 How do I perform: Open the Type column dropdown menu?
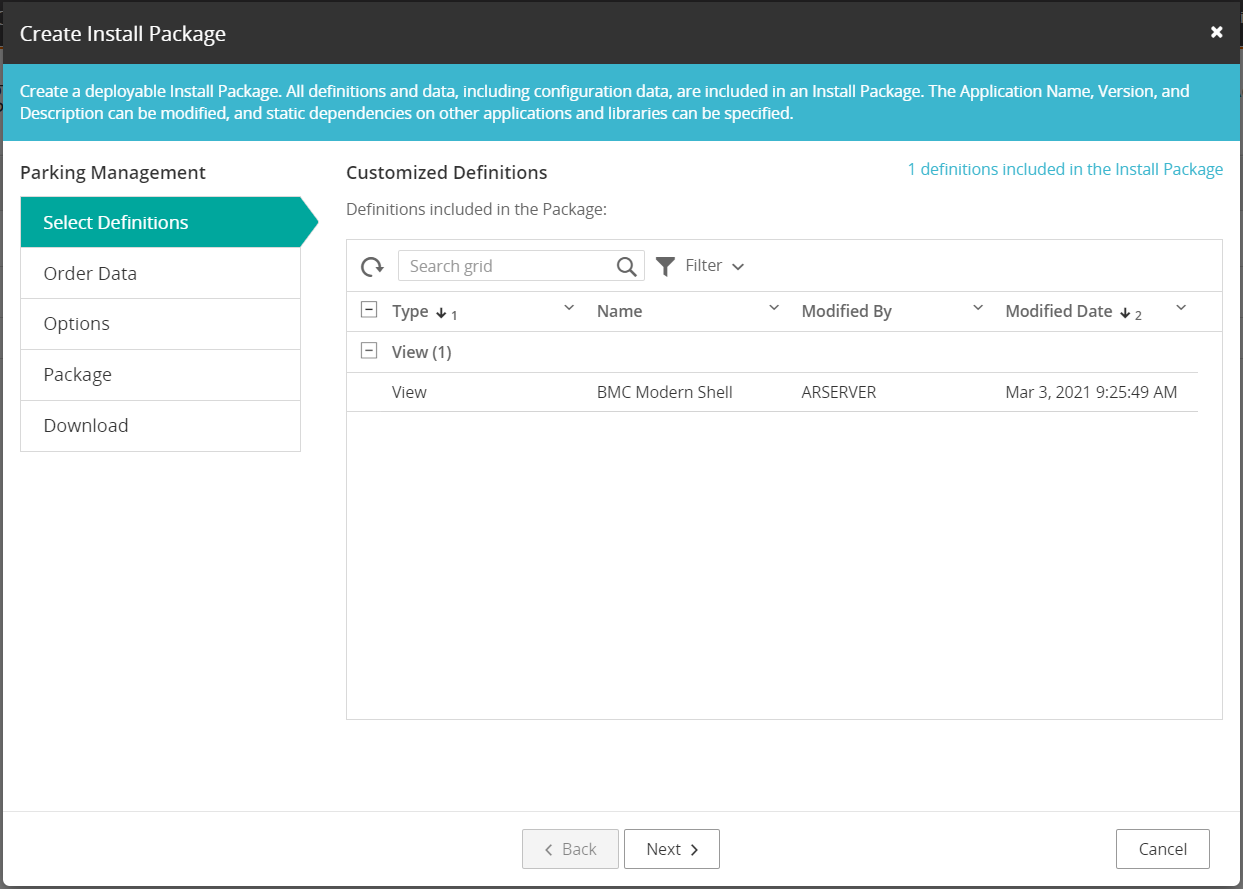tap(569, 308)
